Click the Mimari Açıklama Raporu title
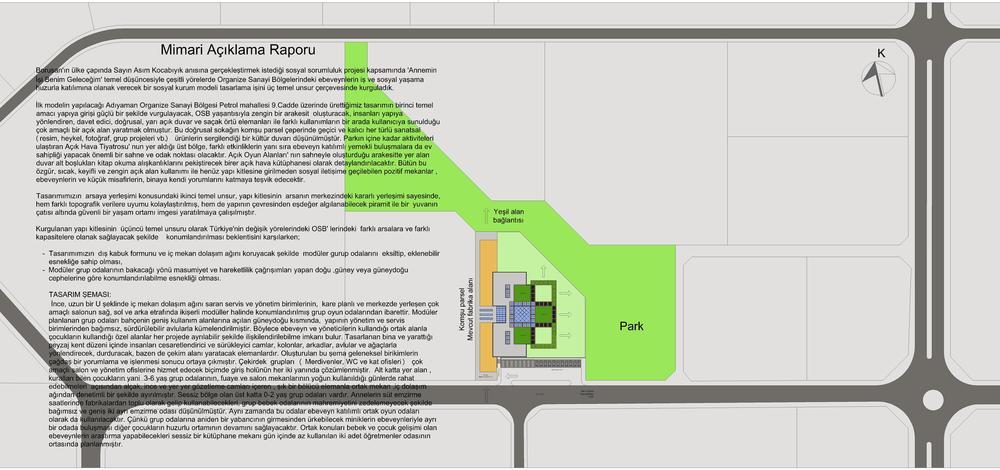Screen dimensions: 1000x470 click(237, 50)
